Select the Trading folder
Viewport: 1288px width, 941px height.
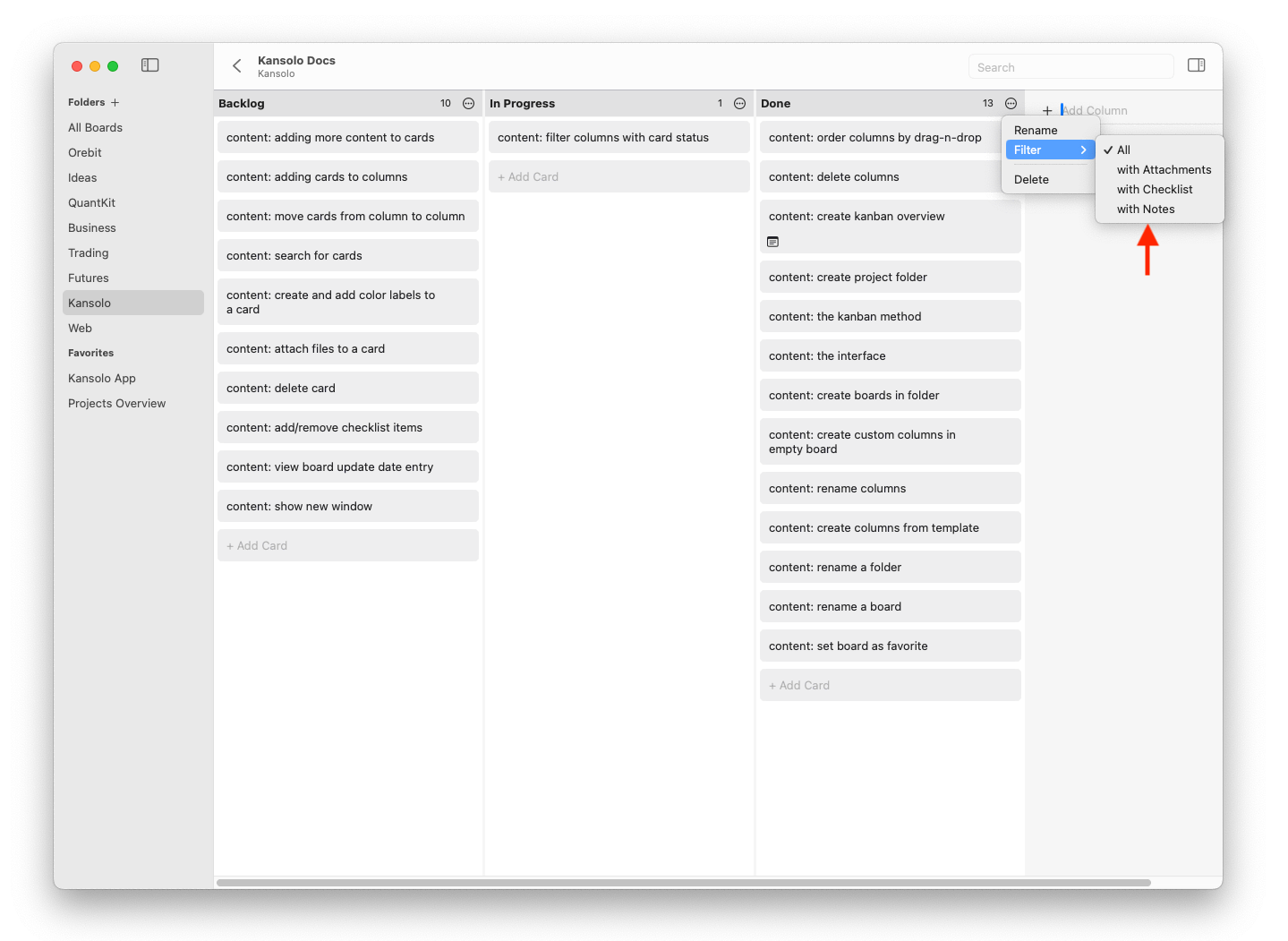pyautogui.click(x=133, y=253)
